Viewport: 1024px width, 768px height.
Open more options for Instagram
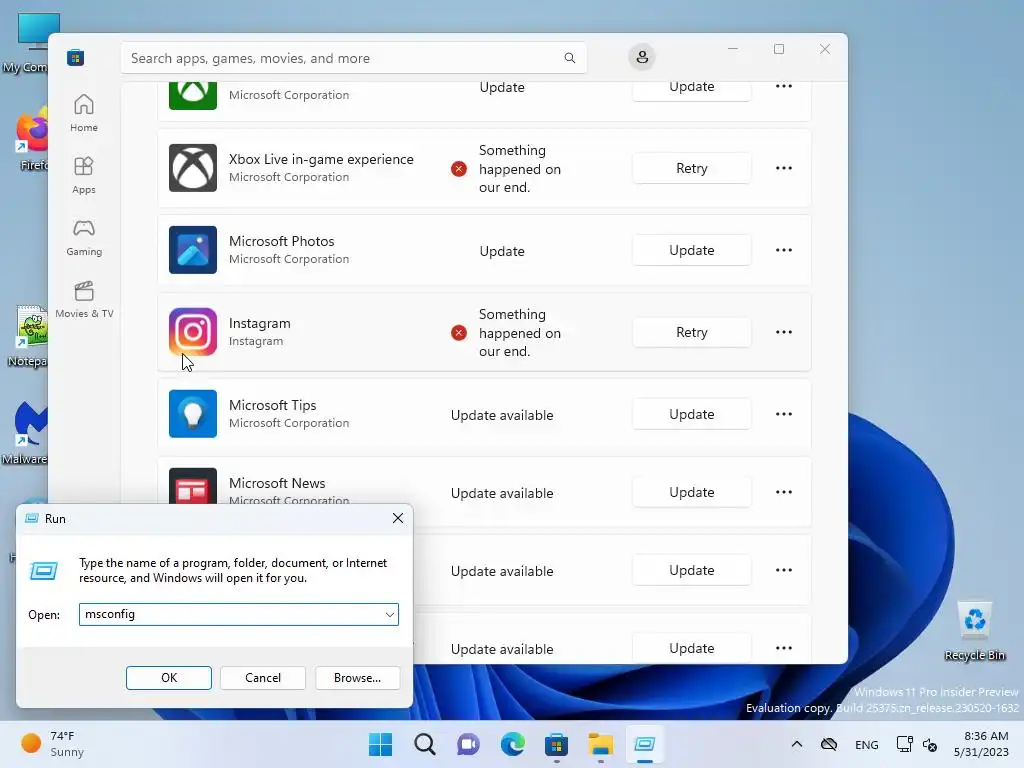[784, 332]
